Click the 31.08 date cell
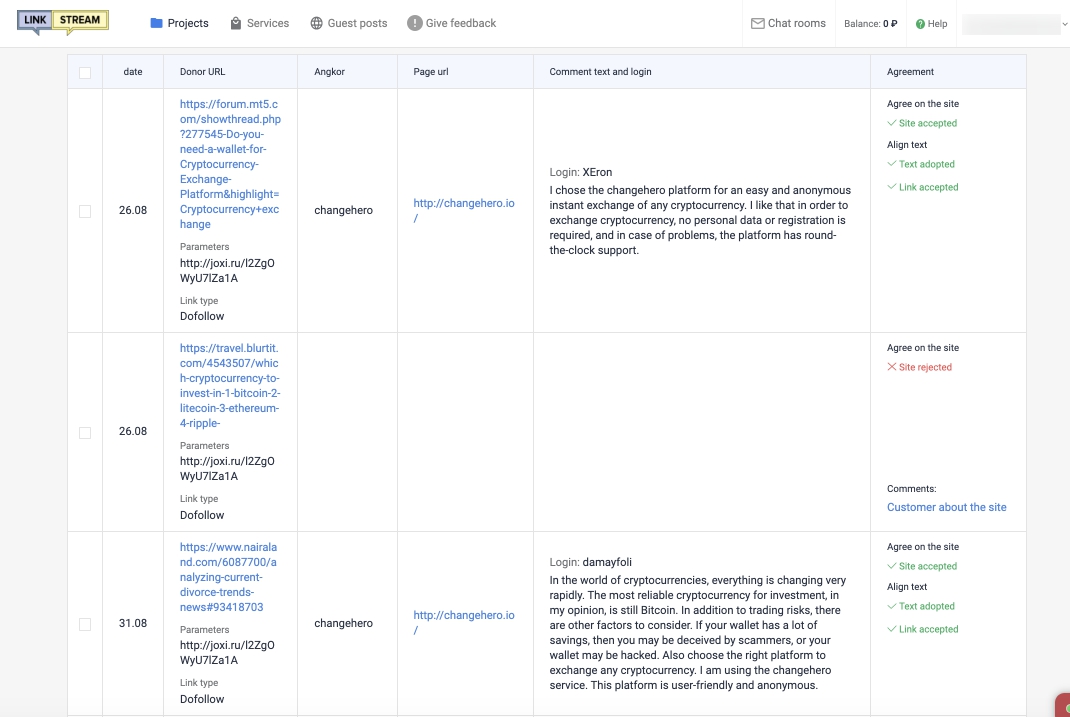Screen dimensions: 1070x717 133,623
